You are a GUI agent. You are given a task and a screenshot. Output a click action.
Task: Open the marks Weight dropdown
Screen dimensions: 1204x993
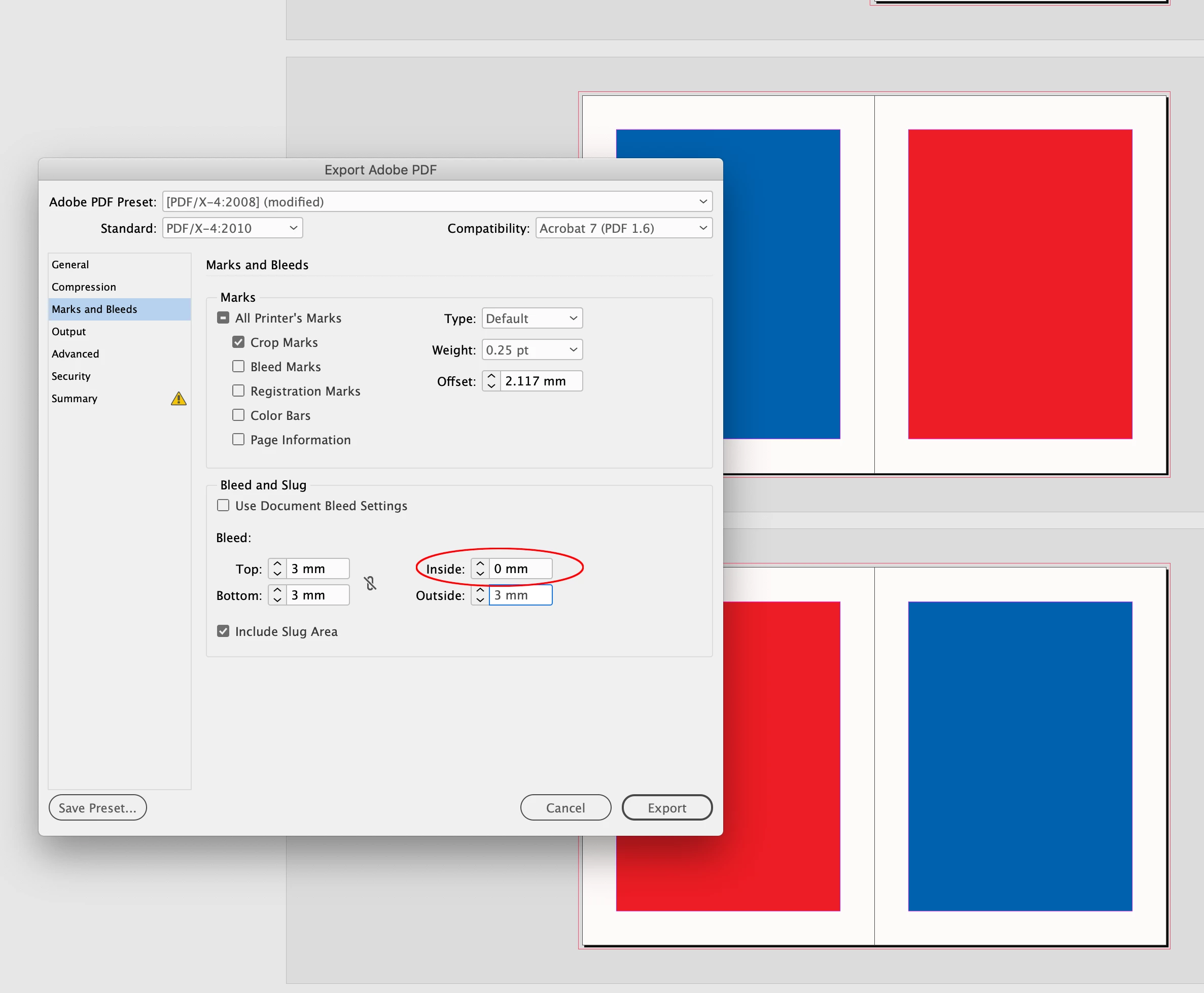click(x=532, y=350)
